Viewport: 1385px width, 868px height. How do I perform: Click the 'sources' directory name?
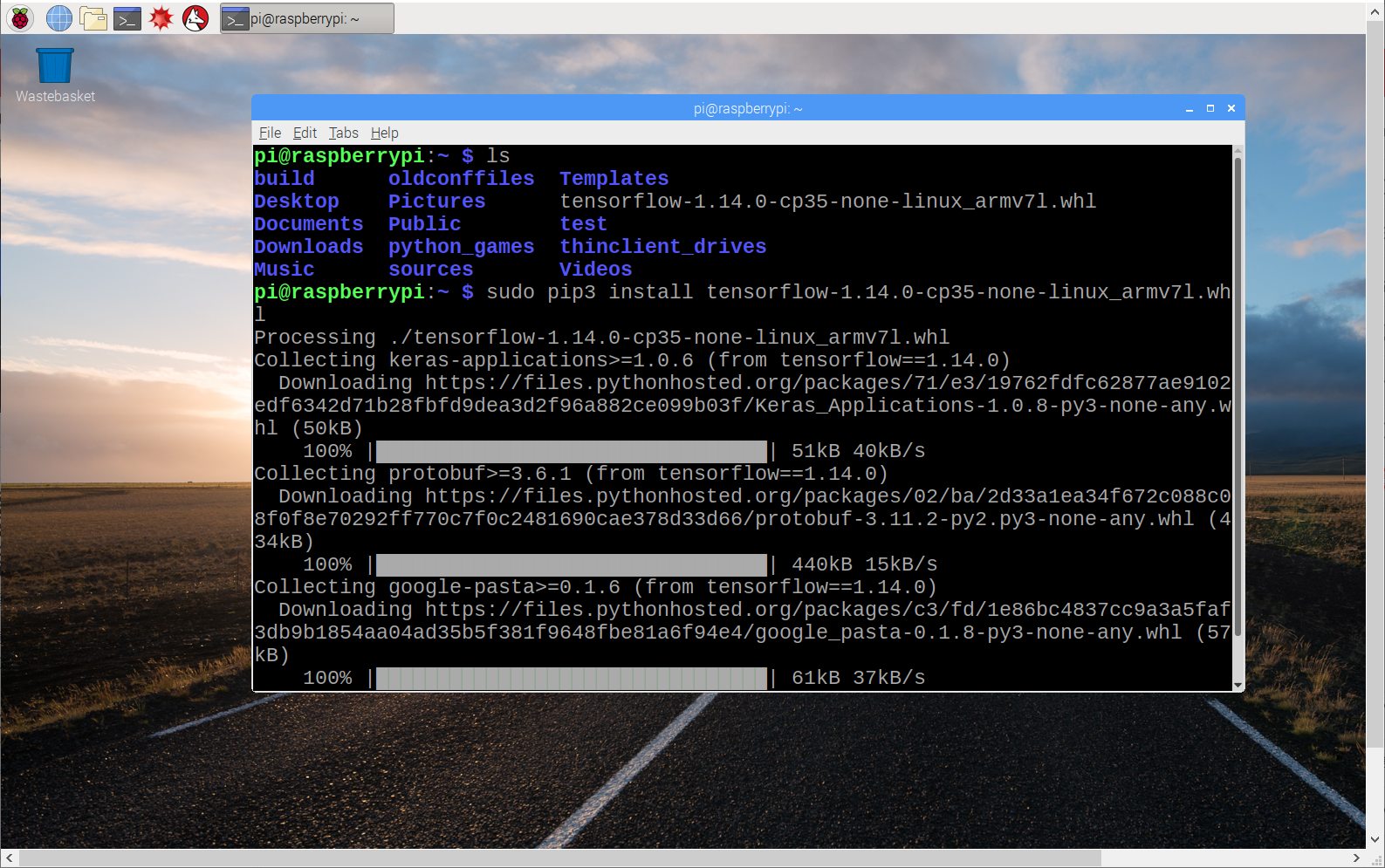[x=431, y=270]
